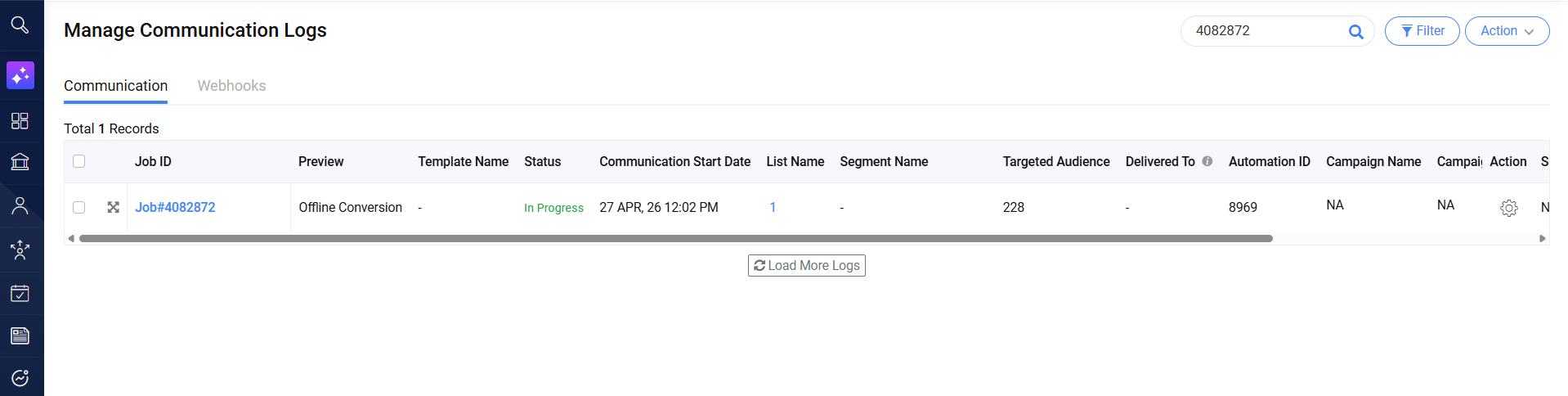This screenshot has width=1568, height=396.
Task: Open the dashboard grid icon
Action: pos(20,121)
